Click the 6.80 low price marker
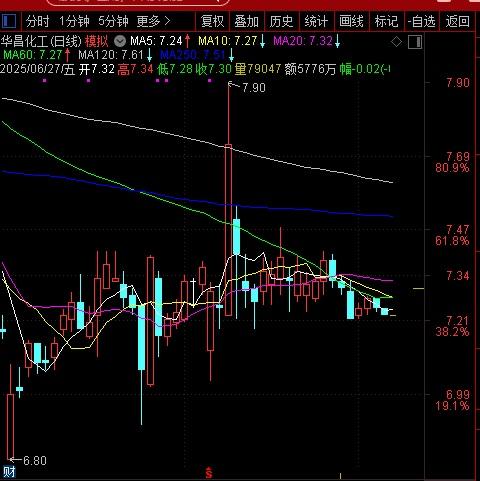480x481 pixels. click(35, 461)
